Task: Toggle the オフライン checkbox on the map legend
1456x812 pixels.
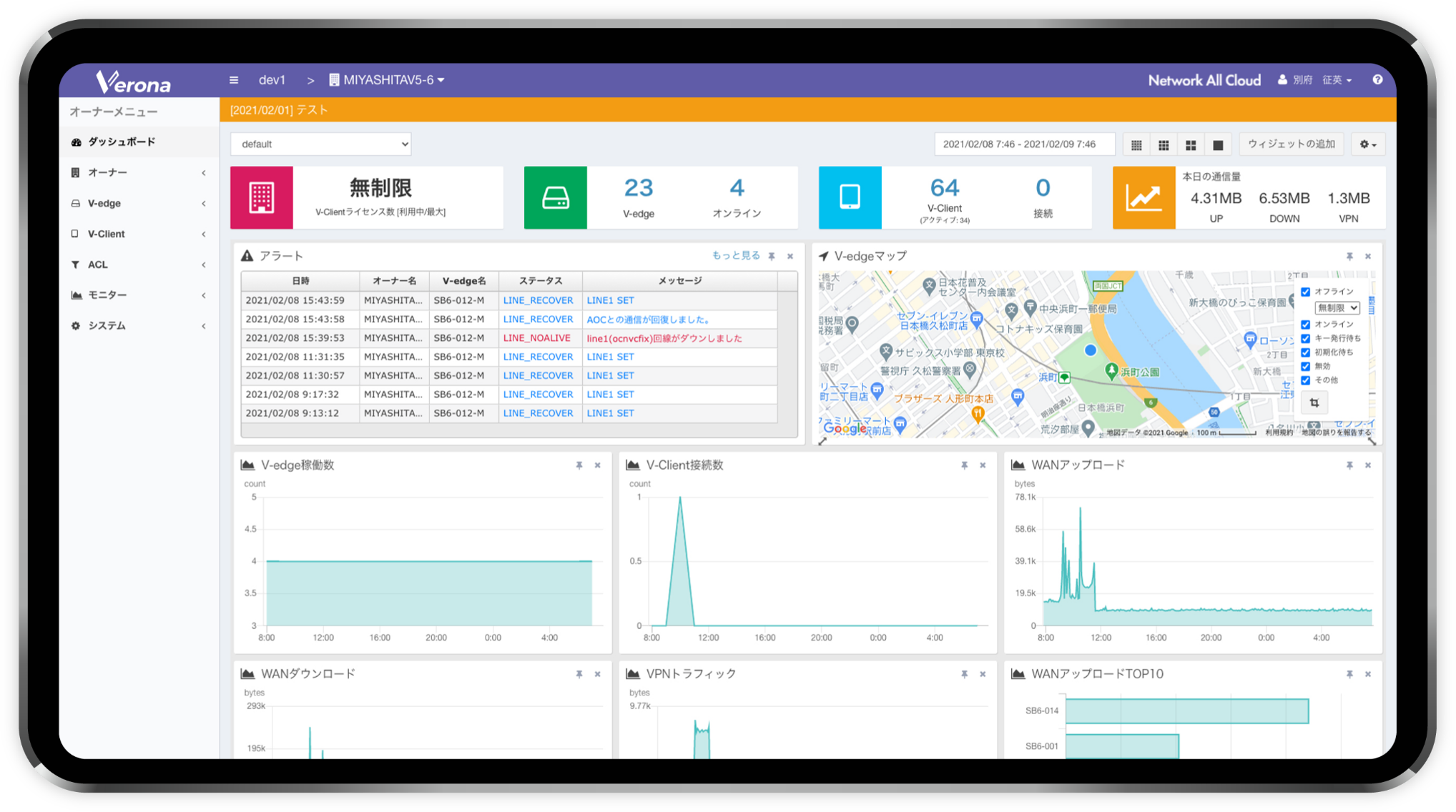Action: (1306, 291)
